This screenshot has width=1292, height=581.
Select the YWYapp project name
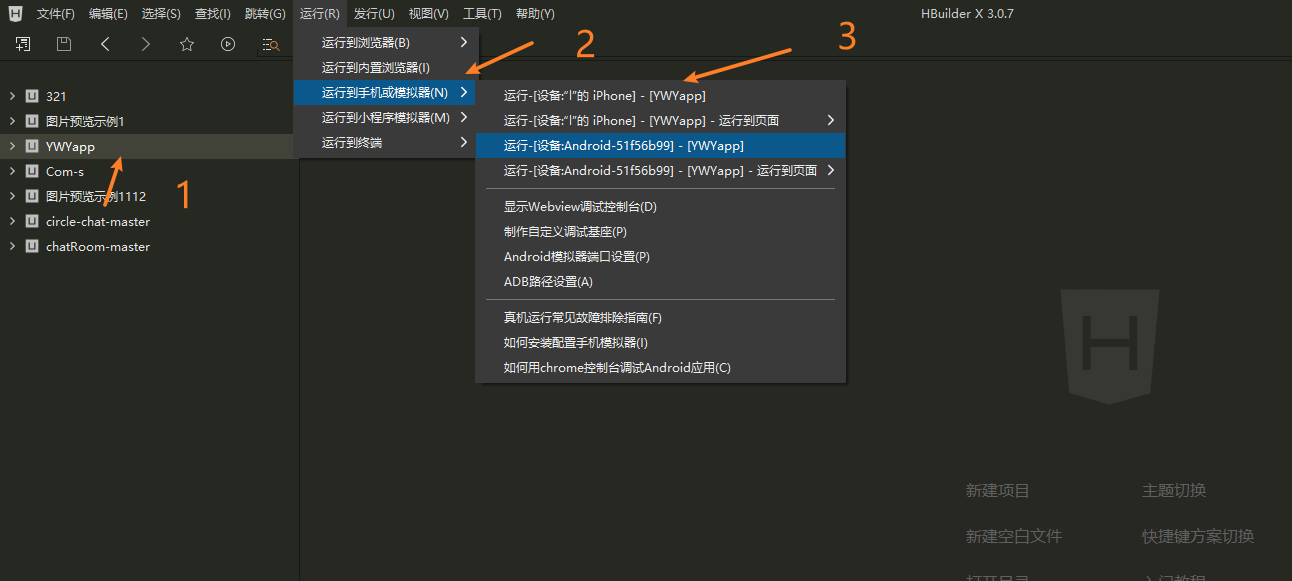click(x=70, y=146)
